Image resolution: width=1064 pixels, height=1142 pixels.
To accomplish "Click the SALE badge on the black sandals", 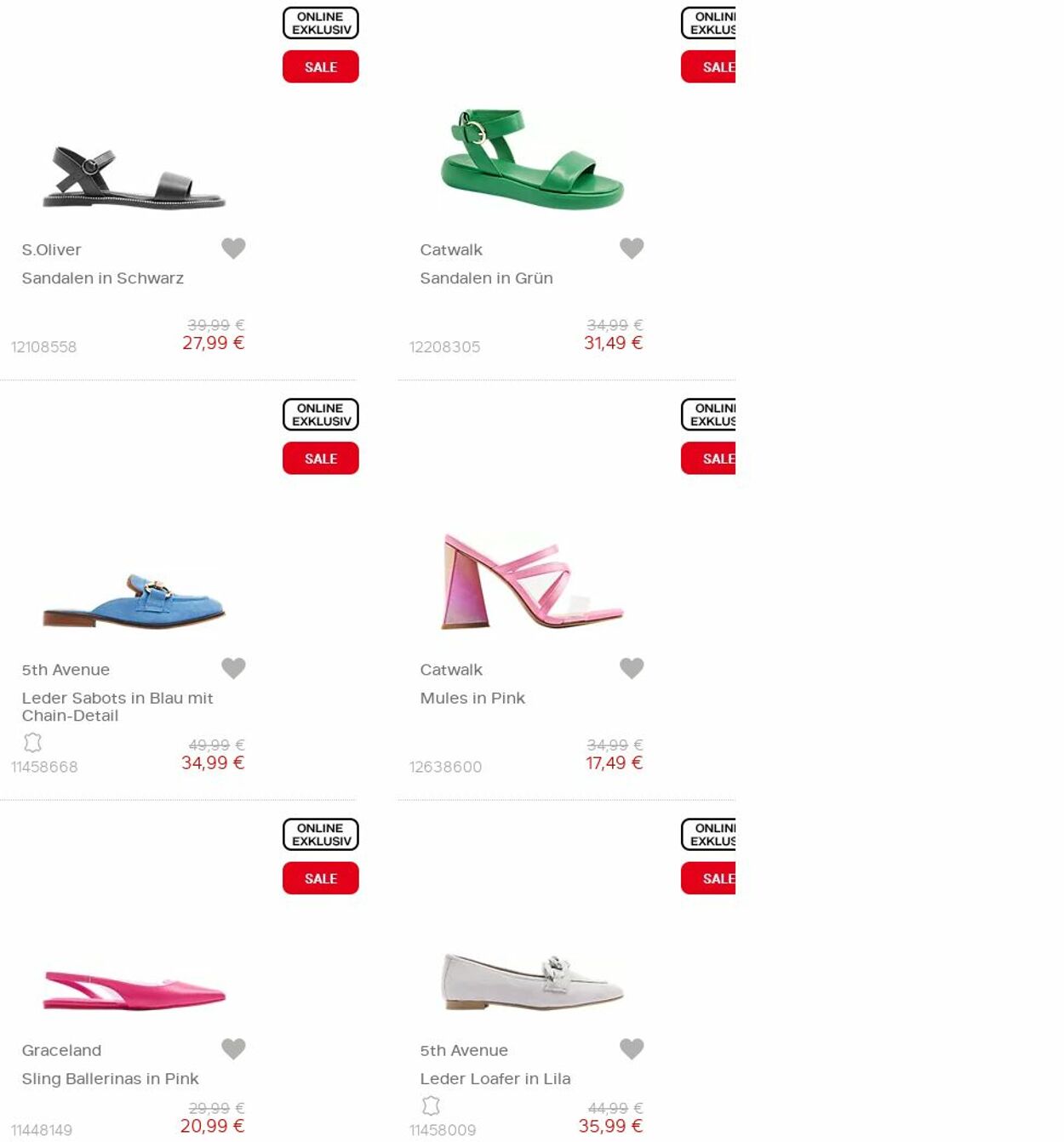I will coord(320,66).
